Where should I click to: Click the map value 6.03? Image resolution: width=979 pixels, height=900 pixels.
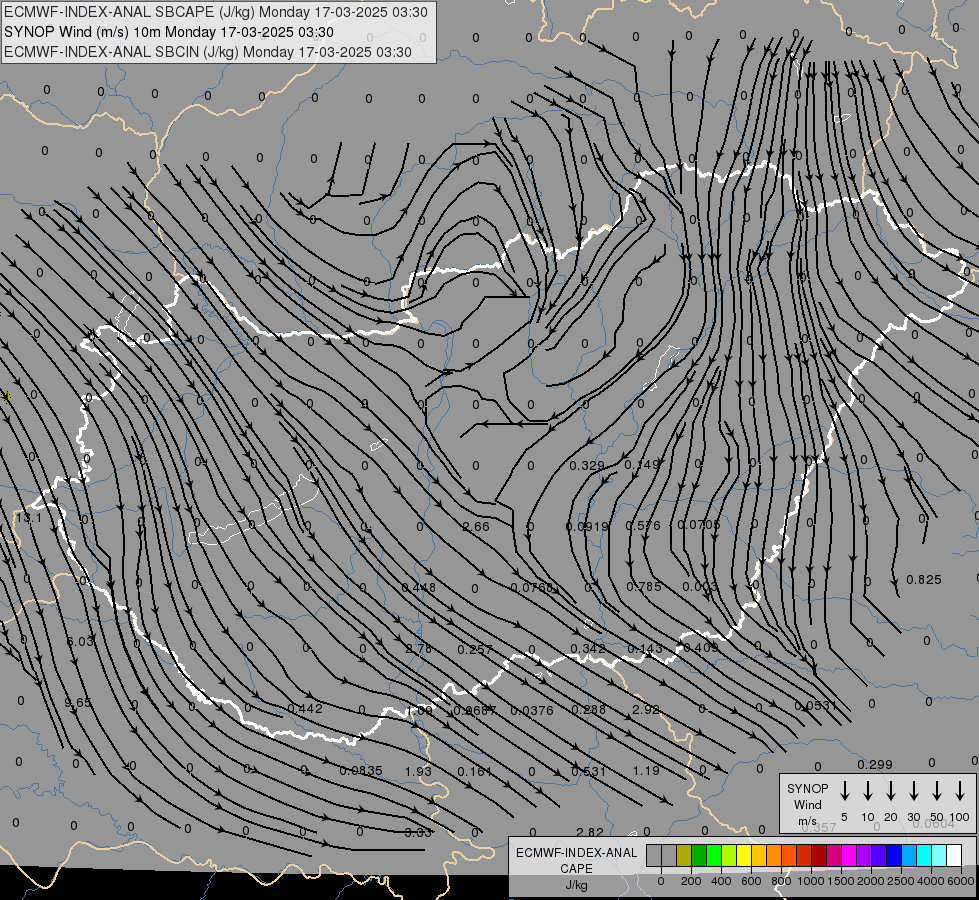[x=79, y=641]
